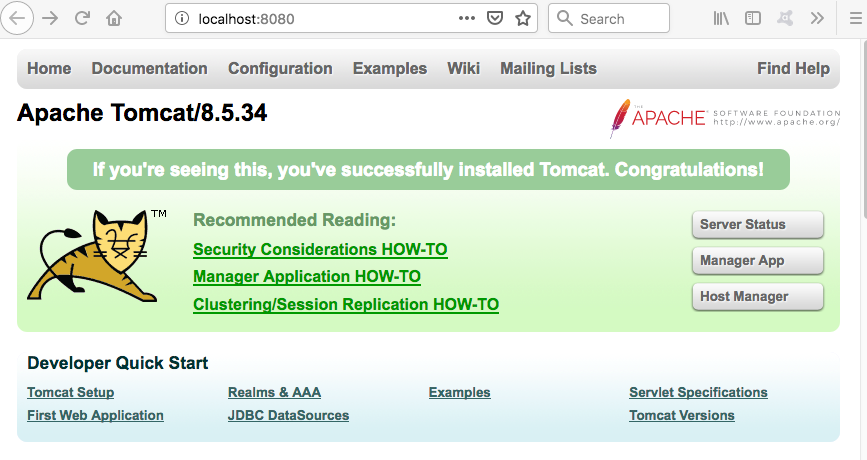Open Clustering/Session Replication HOW-TO link
This screenshot has height=460, width=867.
coord(346,305)
